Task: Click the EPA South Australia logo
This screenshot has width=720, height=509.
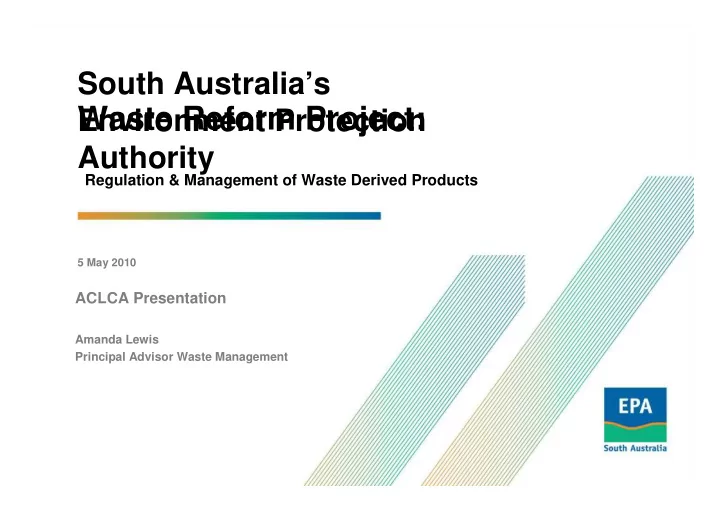Action: [x=635, y=420]
